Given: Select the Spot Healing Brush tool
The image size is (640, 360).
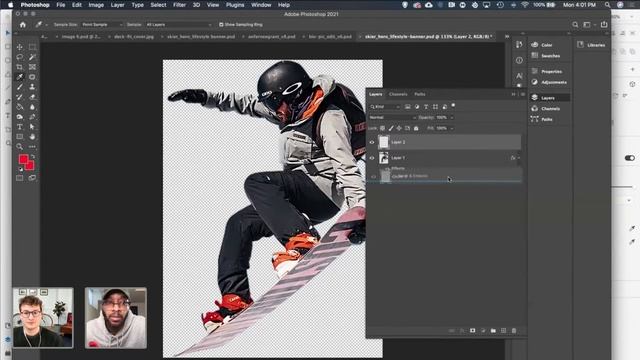Looking at the screenshot, I should coord(32,77).
